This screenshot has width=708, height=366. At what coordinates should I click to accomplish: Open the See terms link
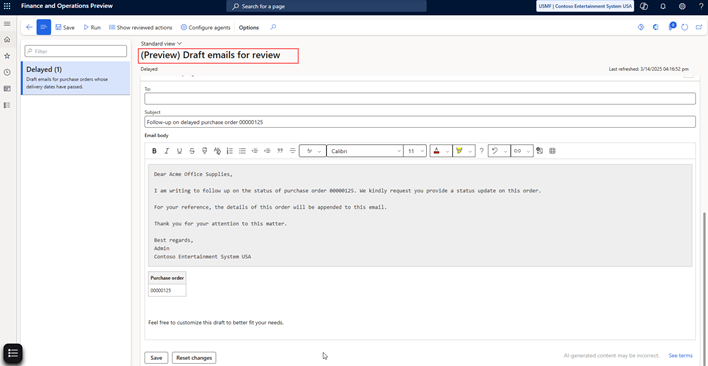point(680,356)
